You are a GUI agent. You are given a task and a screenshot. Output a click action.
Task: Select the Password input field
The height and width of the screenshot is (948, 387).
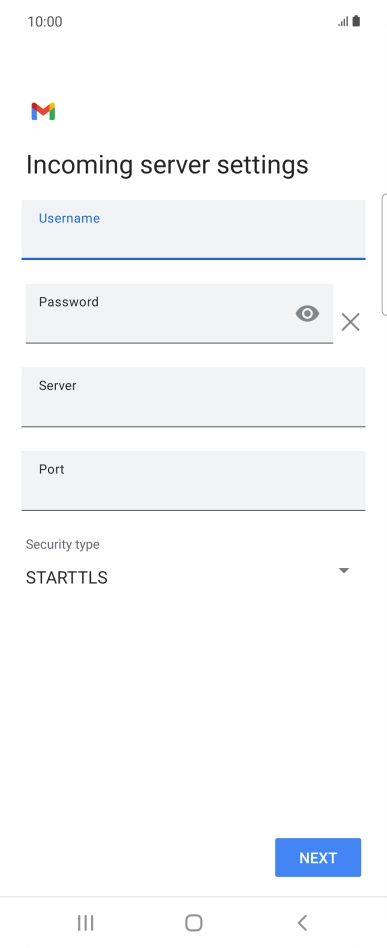coord(179,313)
